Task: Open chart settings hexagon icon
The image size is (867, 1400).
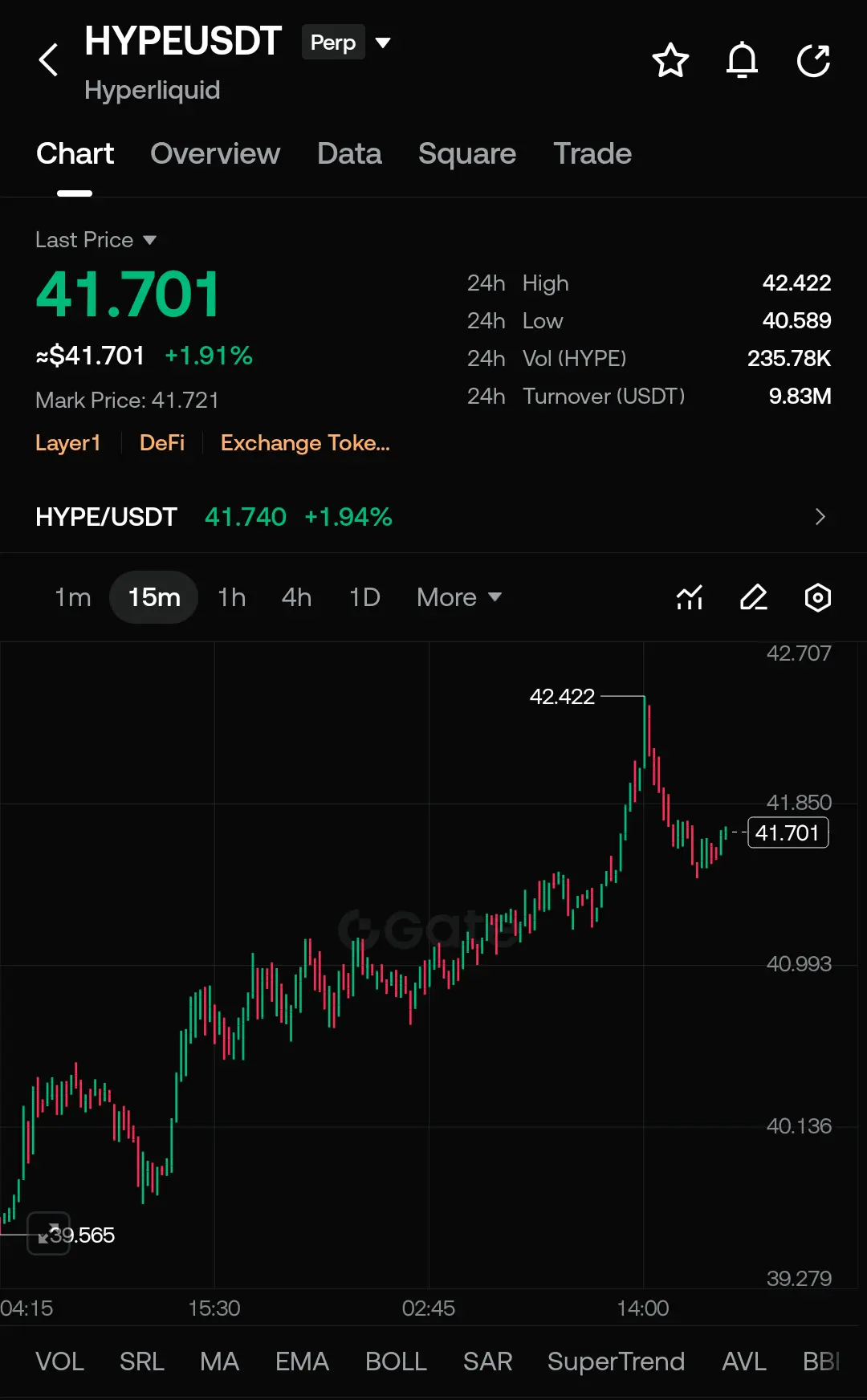Action: click(x=817, y=597)
